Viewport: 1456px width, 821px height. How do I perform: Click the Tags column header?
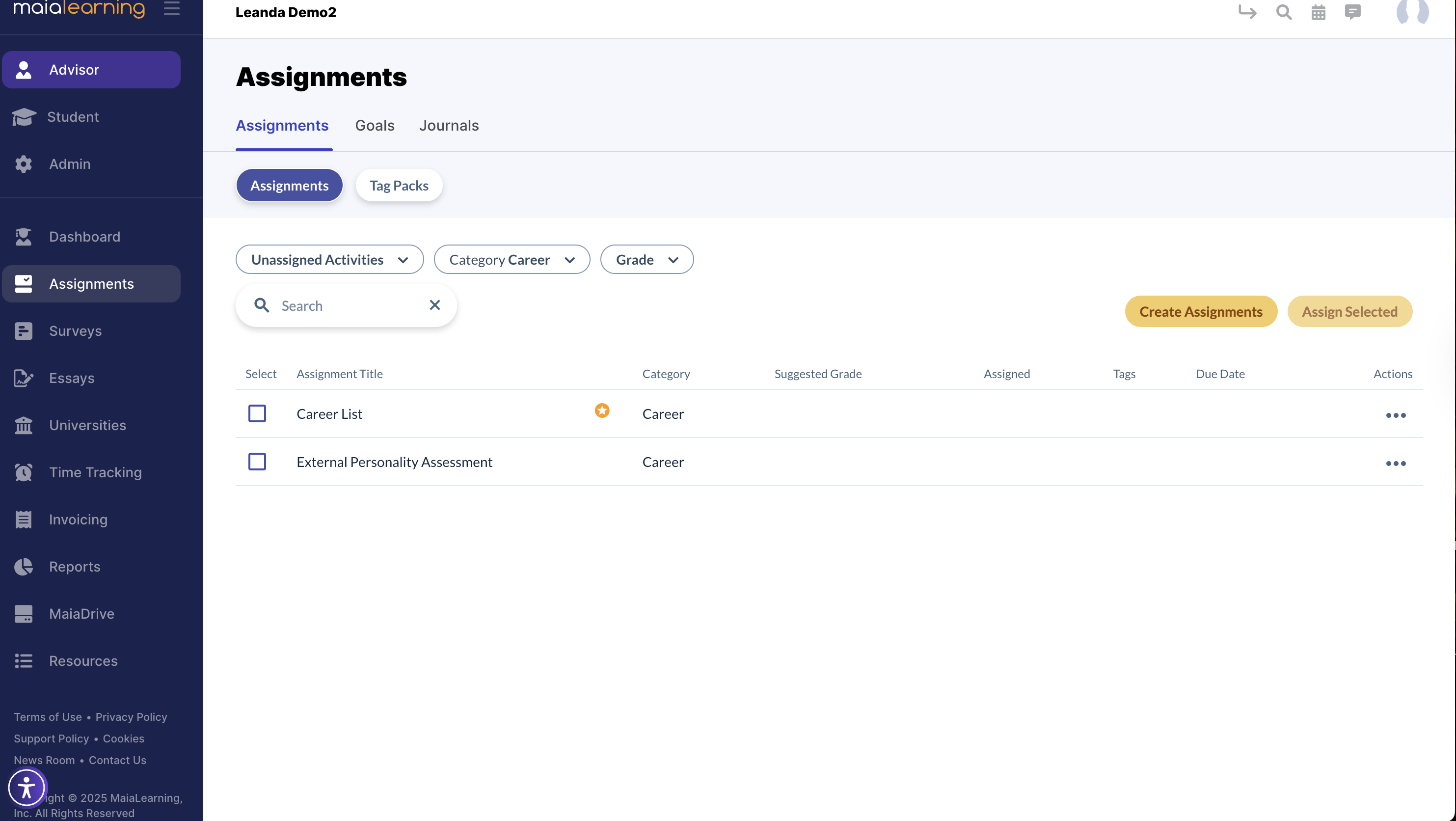(x=1124, y=374)
